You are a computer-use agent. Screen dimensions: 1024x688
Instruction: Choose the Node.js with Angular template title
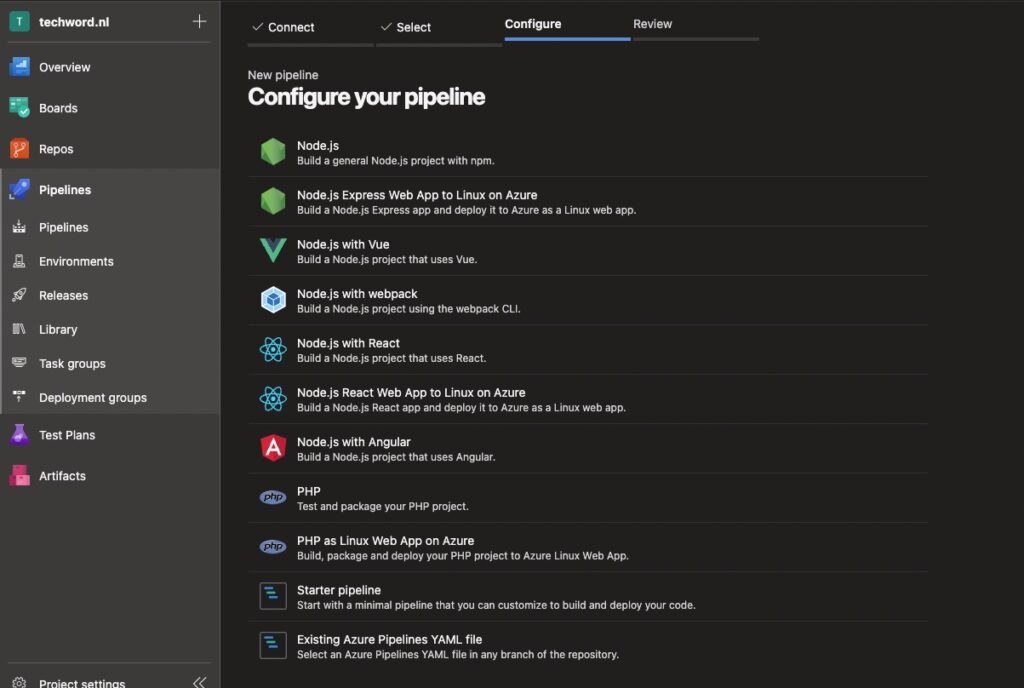pos(354,442)
